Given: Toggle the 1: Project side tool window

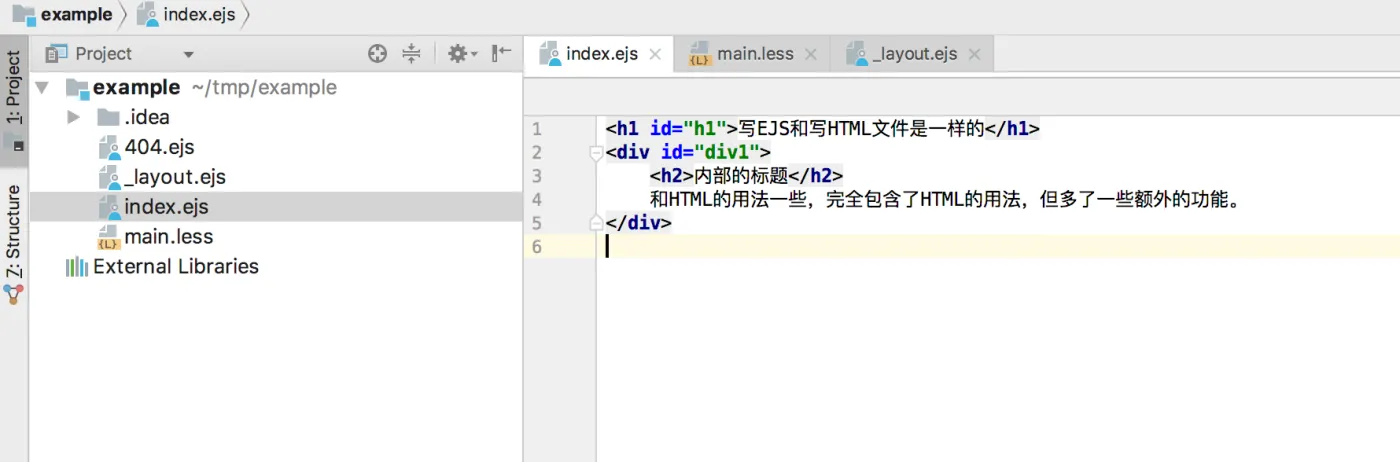Looking at the screenshot, I should click(14, 88).
